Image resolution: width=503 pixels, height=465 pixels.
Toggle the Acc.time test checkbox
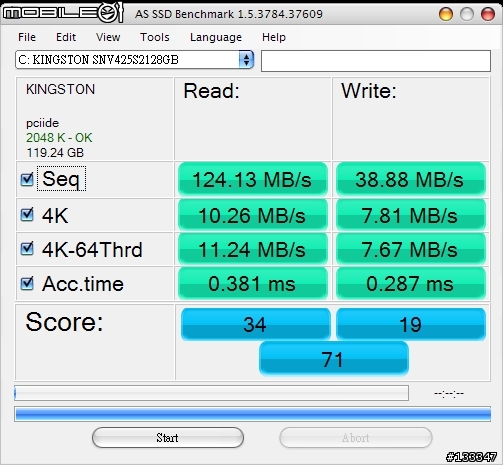point(27,284)
